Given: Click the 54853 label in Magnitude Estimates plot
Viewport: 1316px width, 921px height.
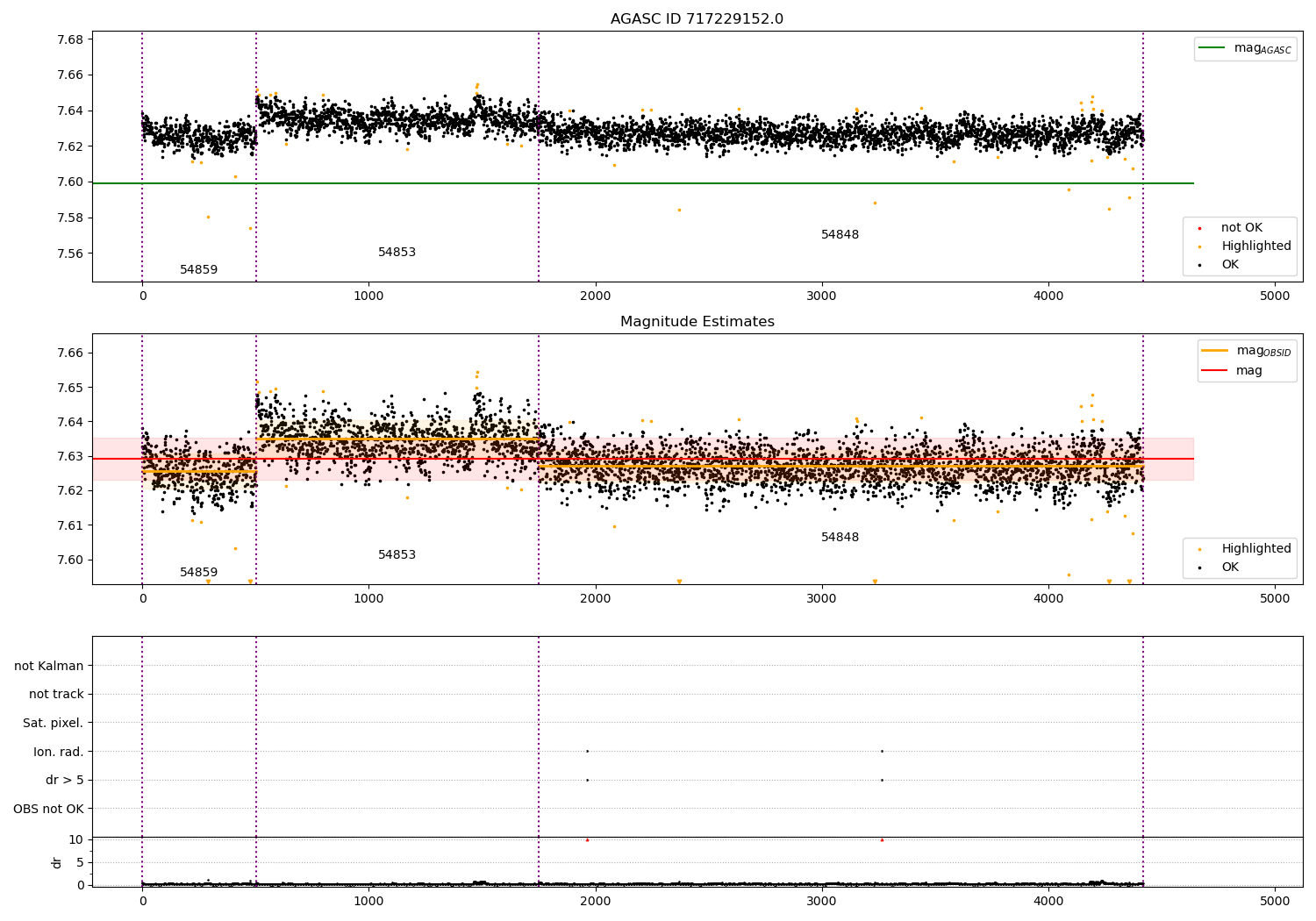Looking at the screenshot, I should pyautogui.click(x=397, y=555).
